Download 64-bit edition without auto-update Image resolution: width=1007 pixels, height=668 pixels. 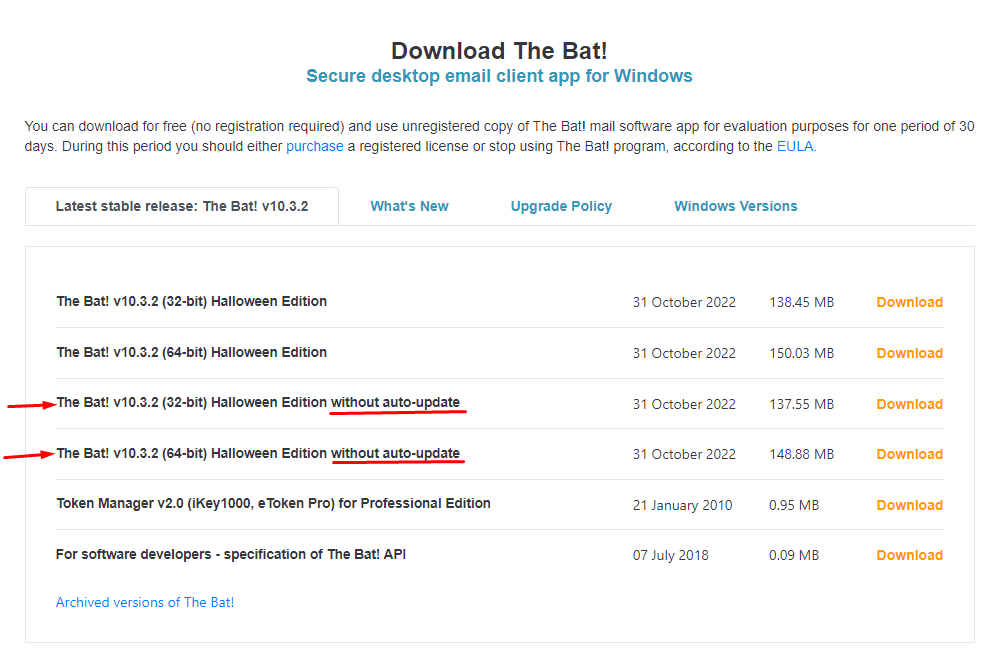click(909, 454)
